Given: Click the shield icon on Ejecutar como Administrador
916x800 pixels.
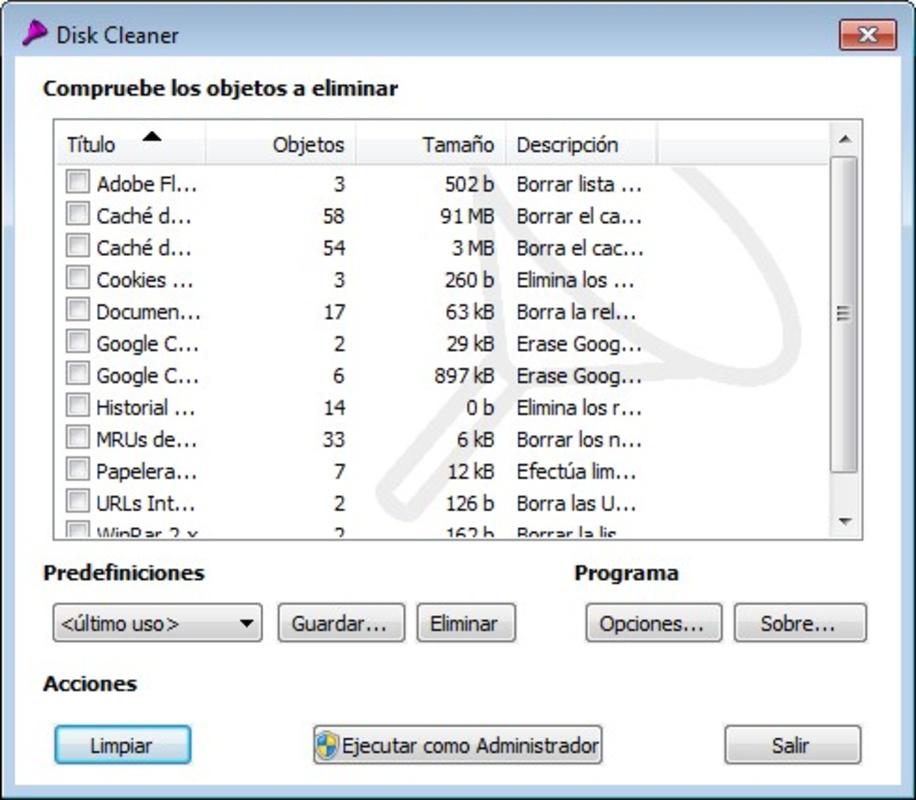Looking at the screenshot, I should point(327,745).
